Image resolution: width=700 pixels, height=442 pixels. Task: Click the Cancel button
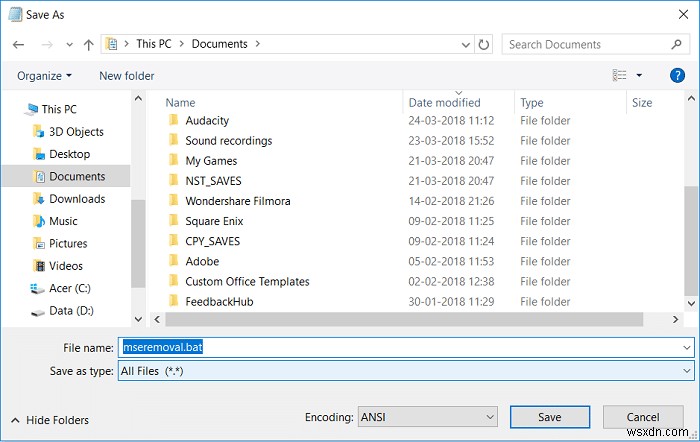coord(643,417)
